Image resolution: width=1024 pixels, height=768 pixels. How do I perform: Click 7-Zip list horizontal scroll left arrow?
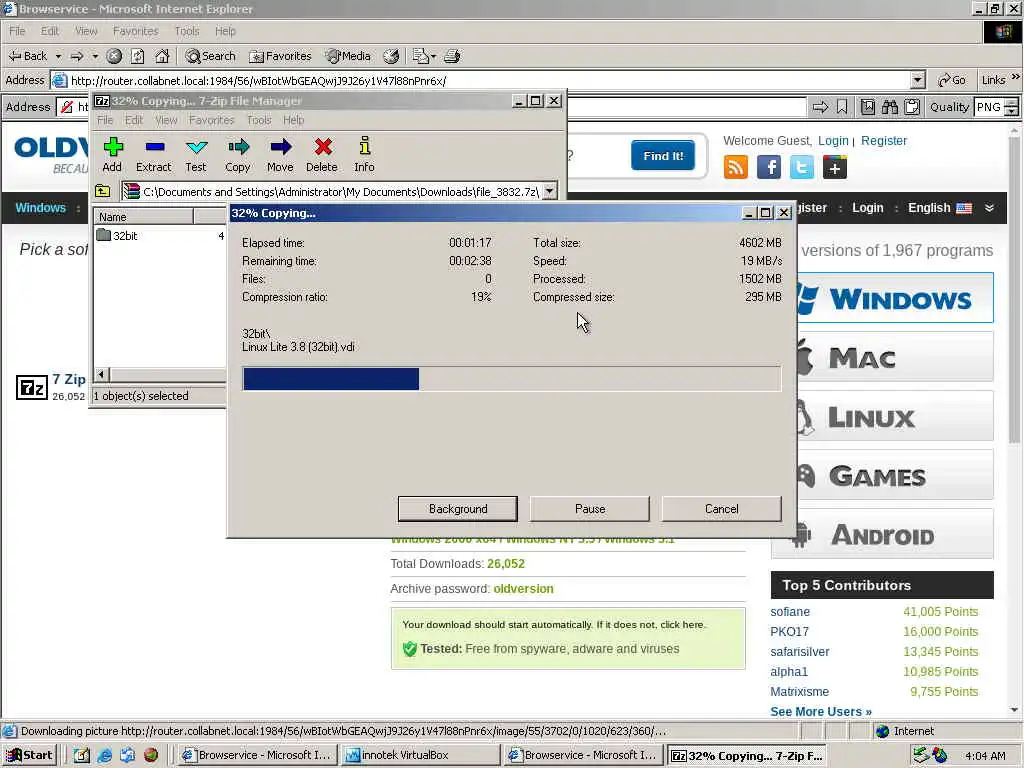tap(101, 374)
